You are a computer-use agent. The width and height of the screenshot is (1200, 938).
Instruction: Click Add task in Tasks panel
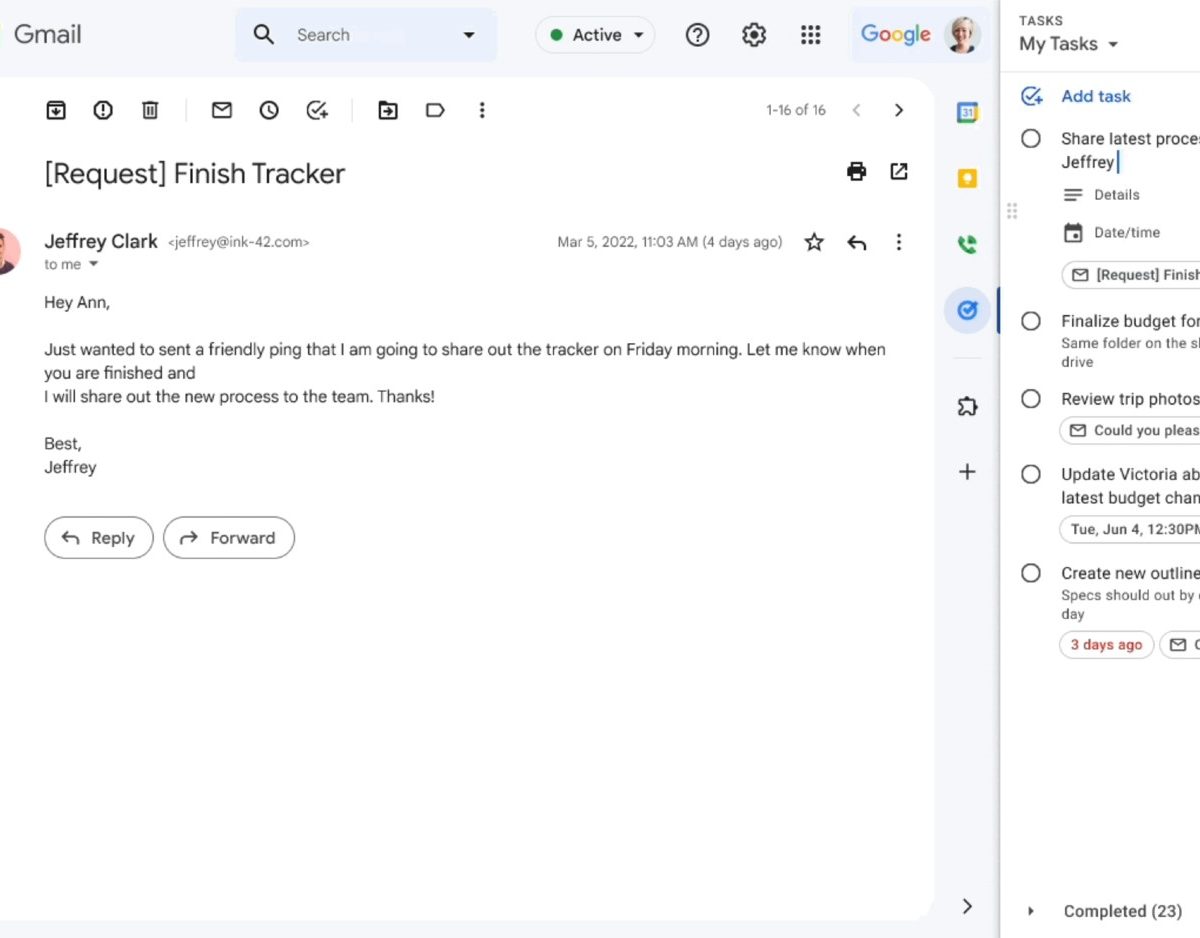point(1095,96)
